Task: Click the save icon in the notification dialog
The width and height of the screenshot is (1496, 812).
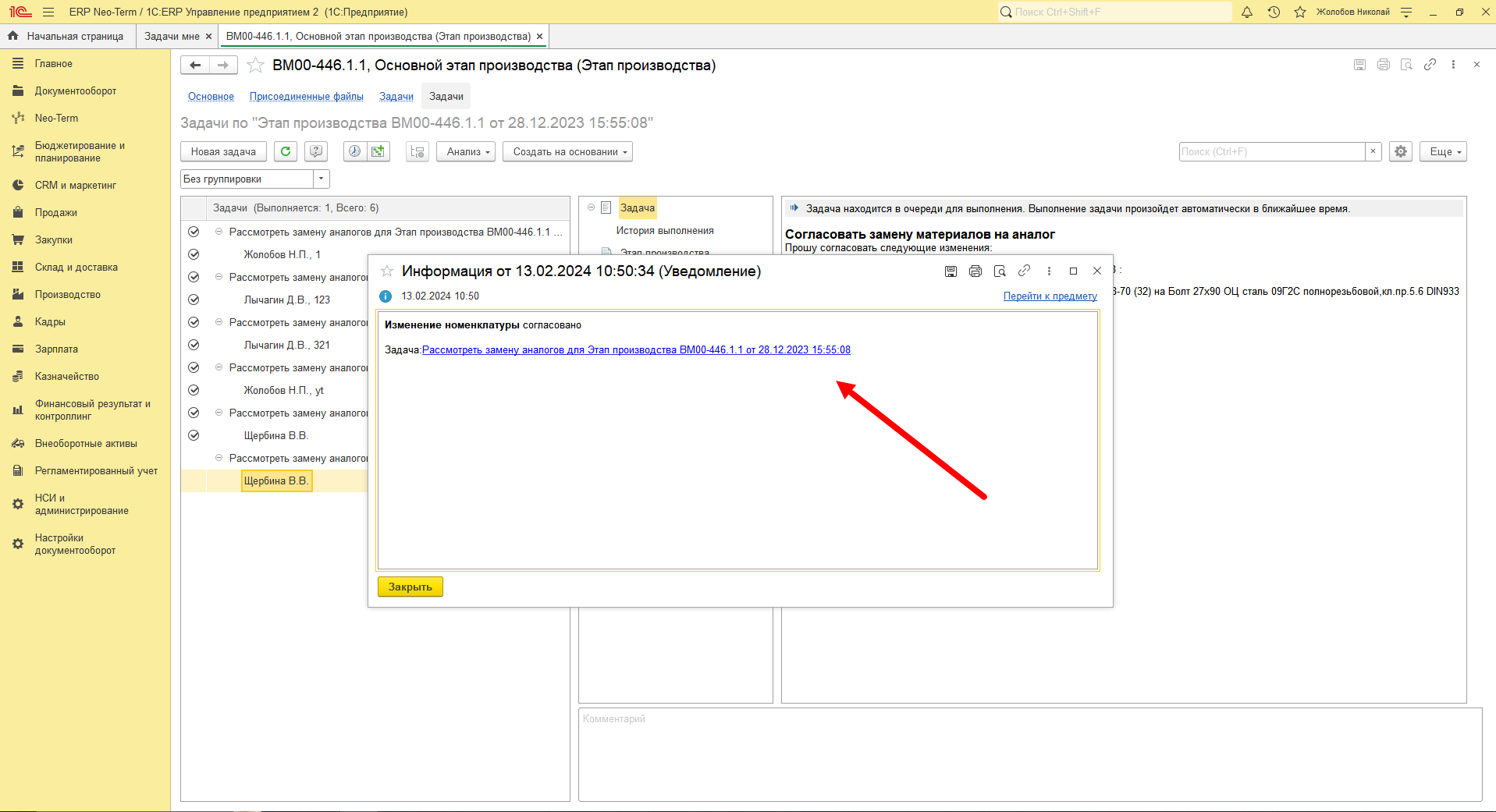Action: coord(951,271)
